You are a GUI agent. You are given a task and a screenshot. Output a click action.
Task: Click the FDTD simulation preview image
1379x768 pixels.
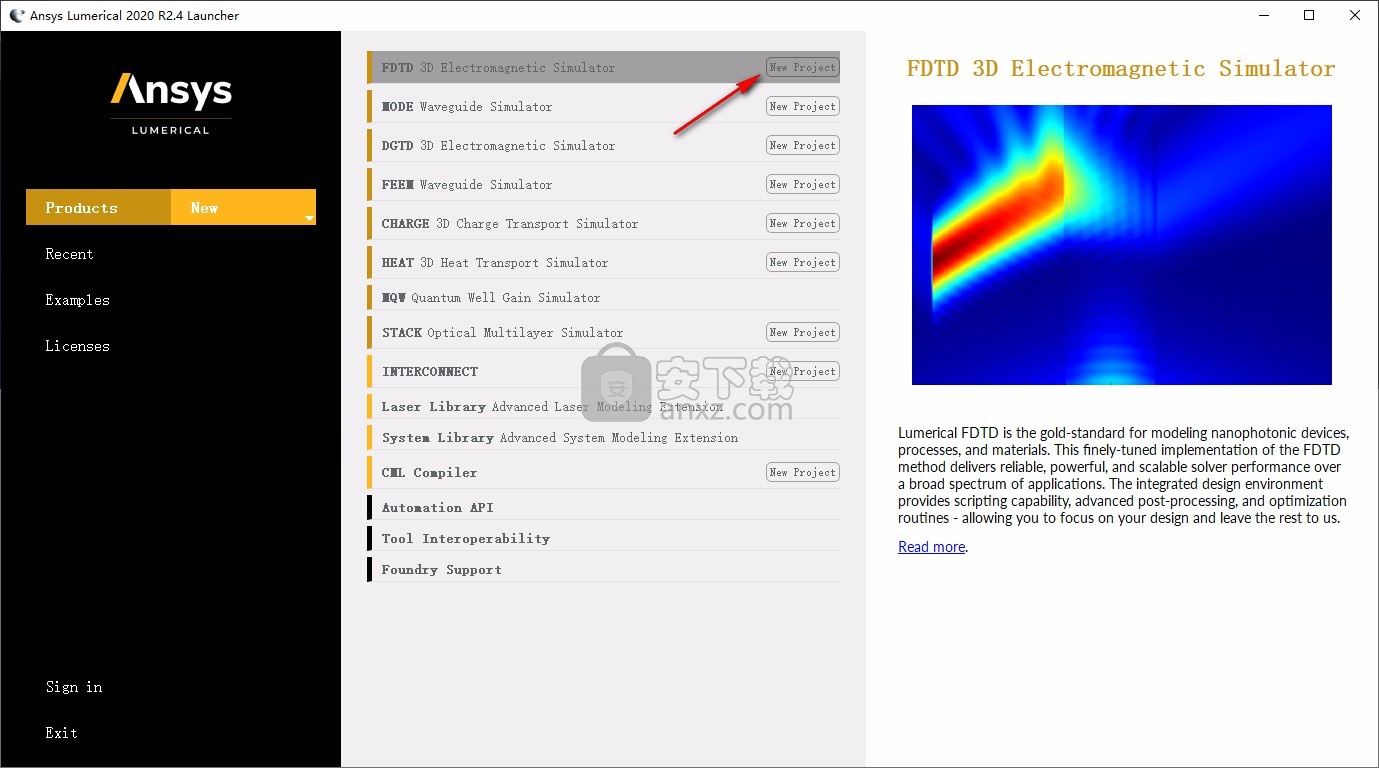[1121, 244]
